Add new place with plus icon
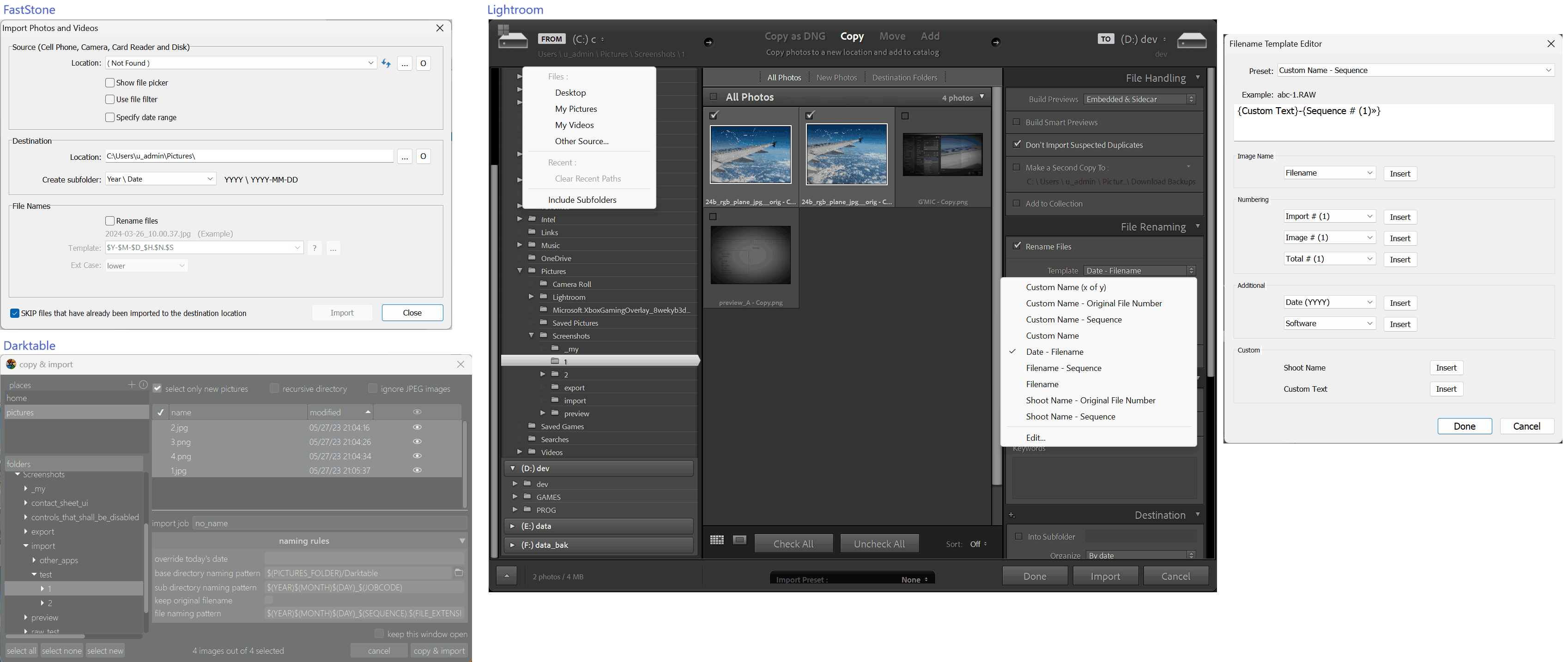The image size is (1568, 662). [x=132, y=384]
